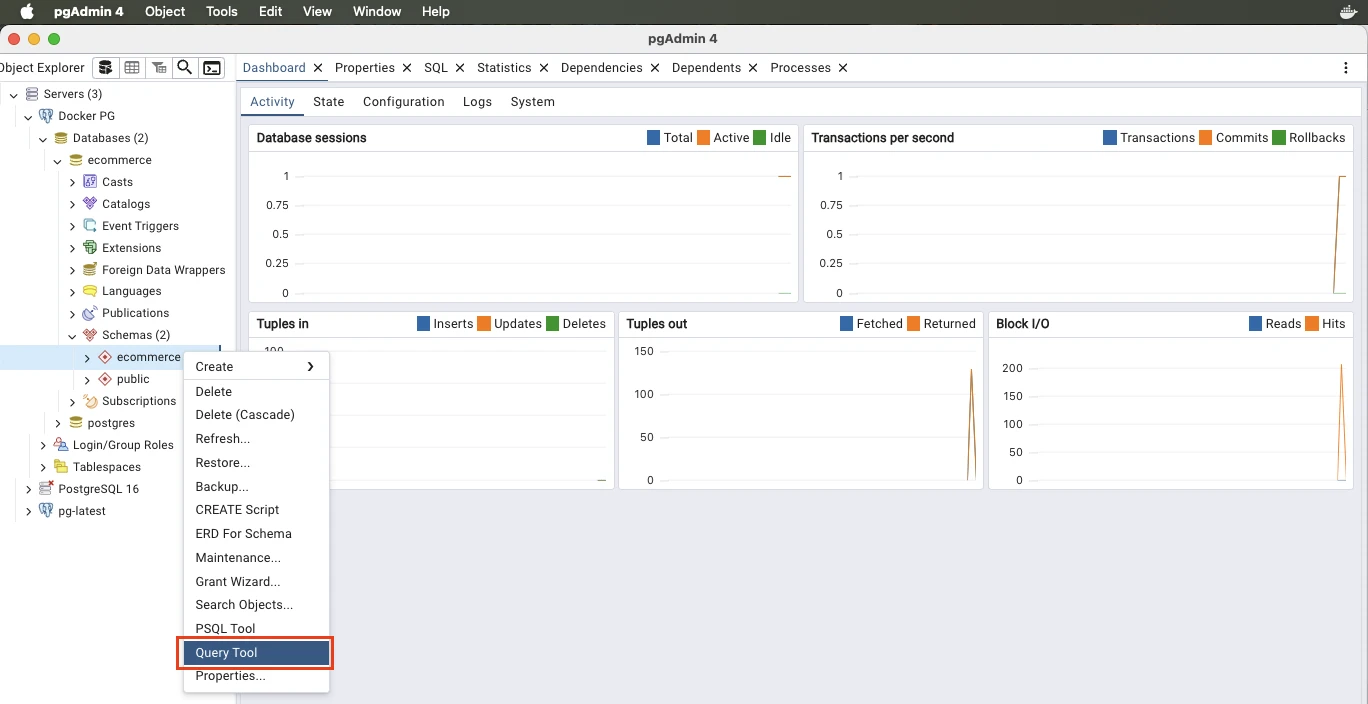Click the Databases cylinder icon
The image size is (1368, 704).
coord(61,138)
